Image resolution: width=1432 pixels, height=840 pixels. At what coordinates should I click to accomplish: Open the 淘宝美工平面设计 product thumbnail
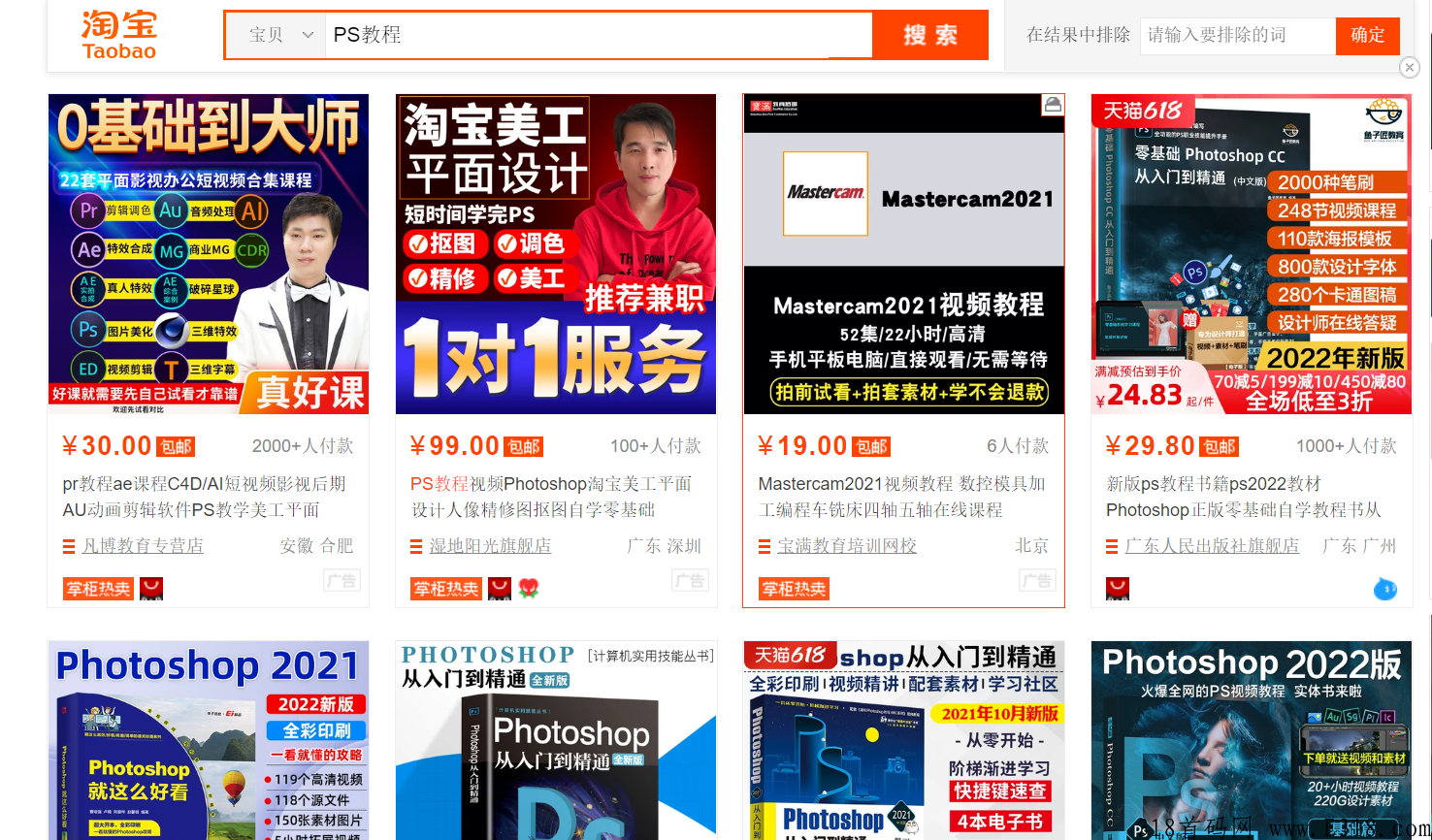tap(556, 254)
